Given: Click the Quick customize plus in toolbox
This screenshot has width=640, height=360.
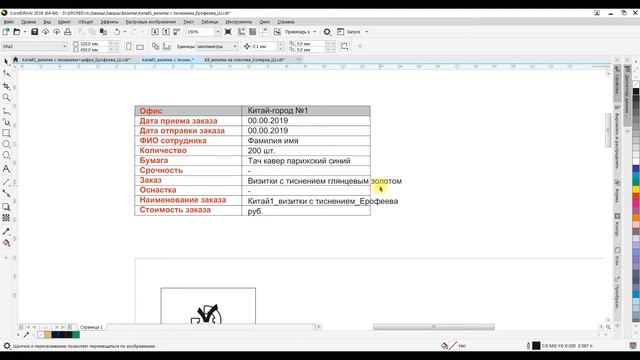Looking at the screenshot, I should click(x=6, y=258).
